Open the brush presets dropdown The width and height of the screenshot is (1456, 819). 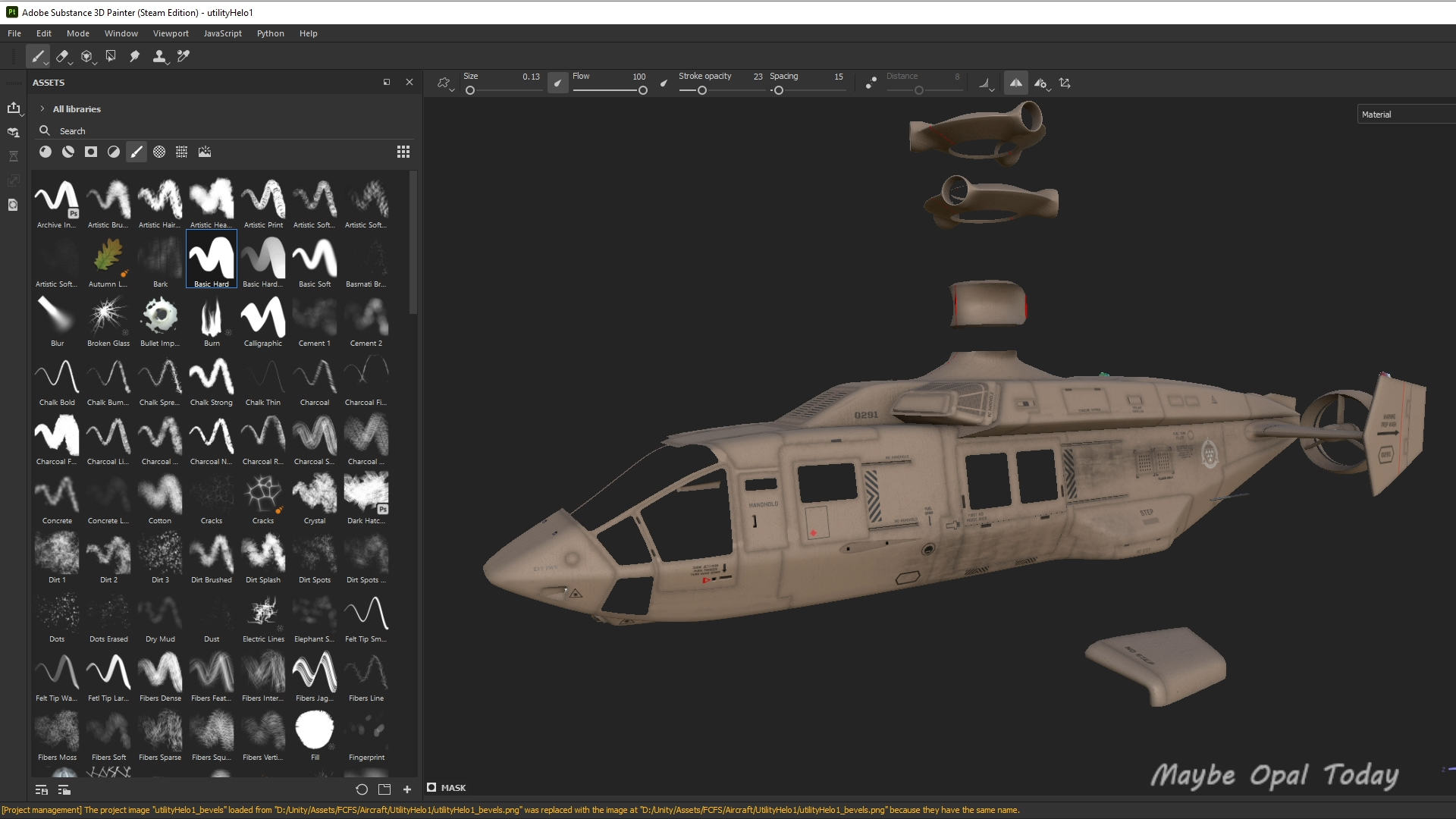point(445,83)
